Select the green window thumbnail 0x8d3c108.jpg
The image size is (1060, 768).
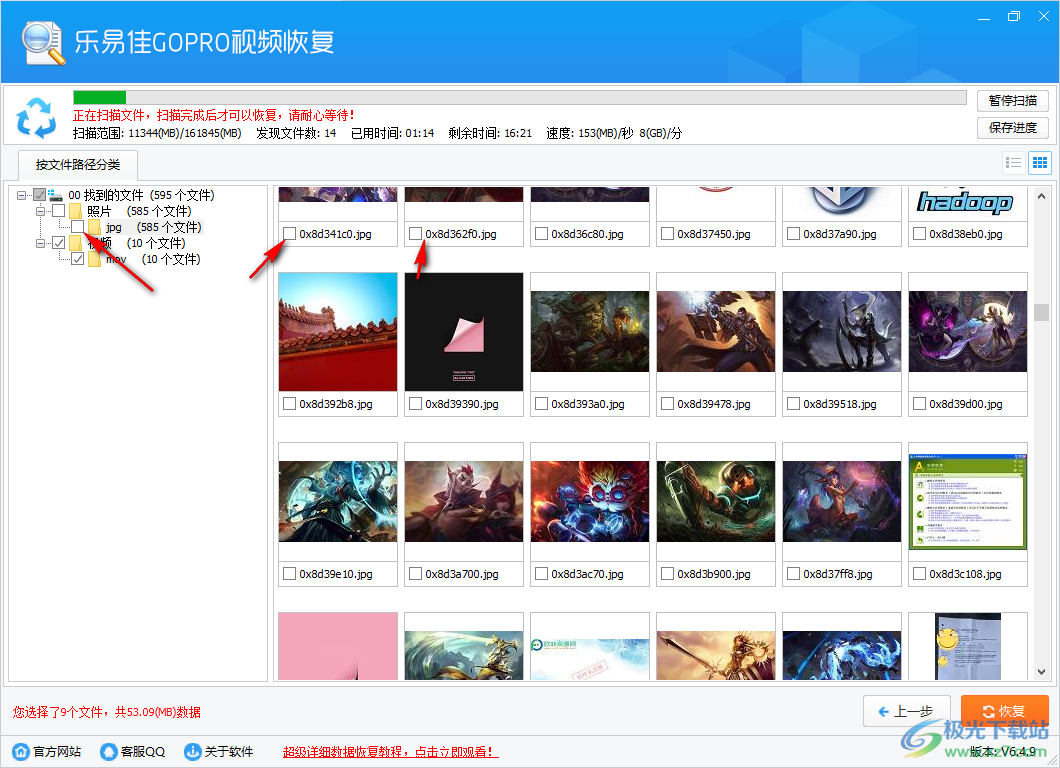968,502
